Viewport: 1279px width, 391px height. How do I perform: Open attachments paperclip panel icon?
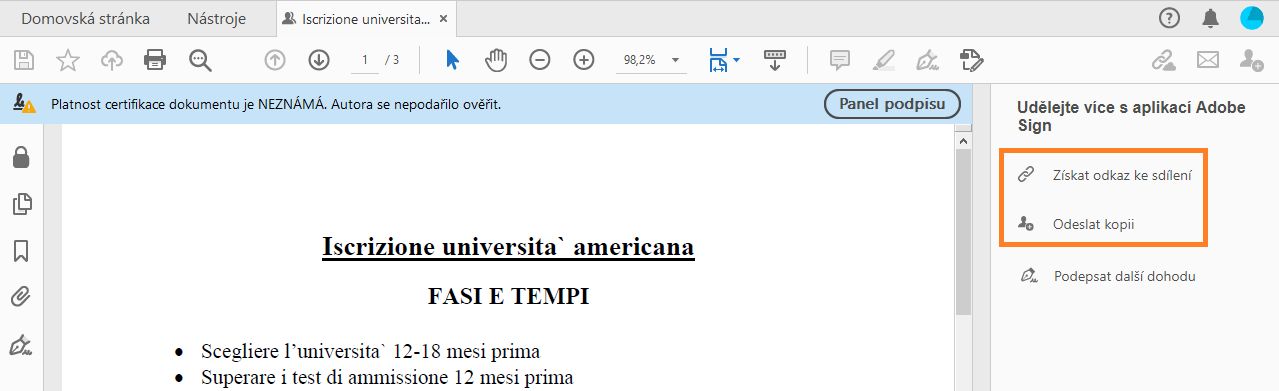(x=20, y=297)
